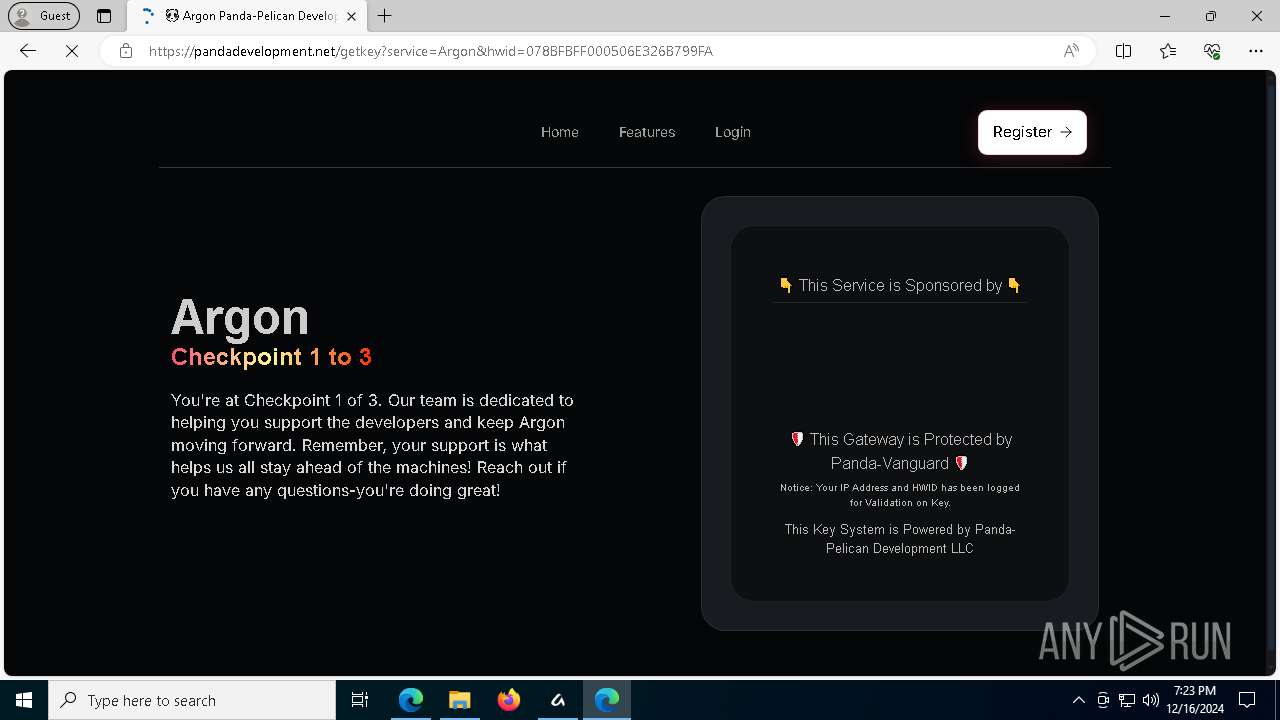
Task: Open the notification center icon
Action: tap(1247, 700)
